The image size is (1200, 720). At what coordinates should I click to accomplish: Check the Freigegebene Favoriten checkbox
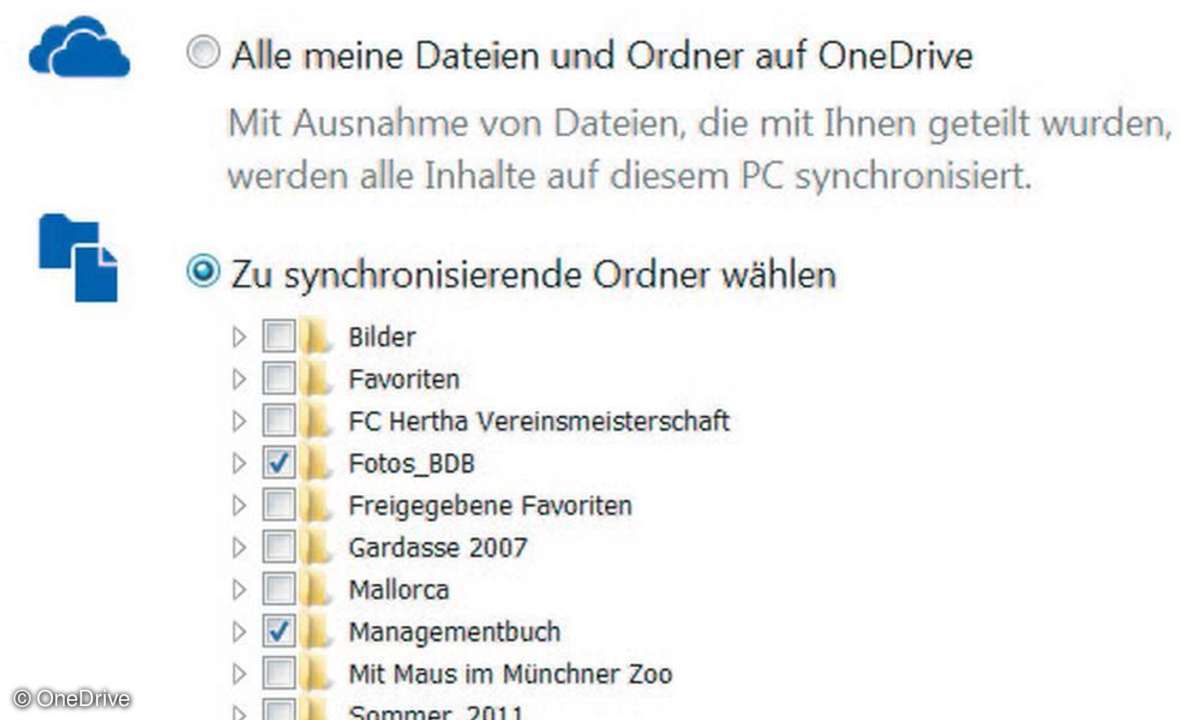click(279, 505)
